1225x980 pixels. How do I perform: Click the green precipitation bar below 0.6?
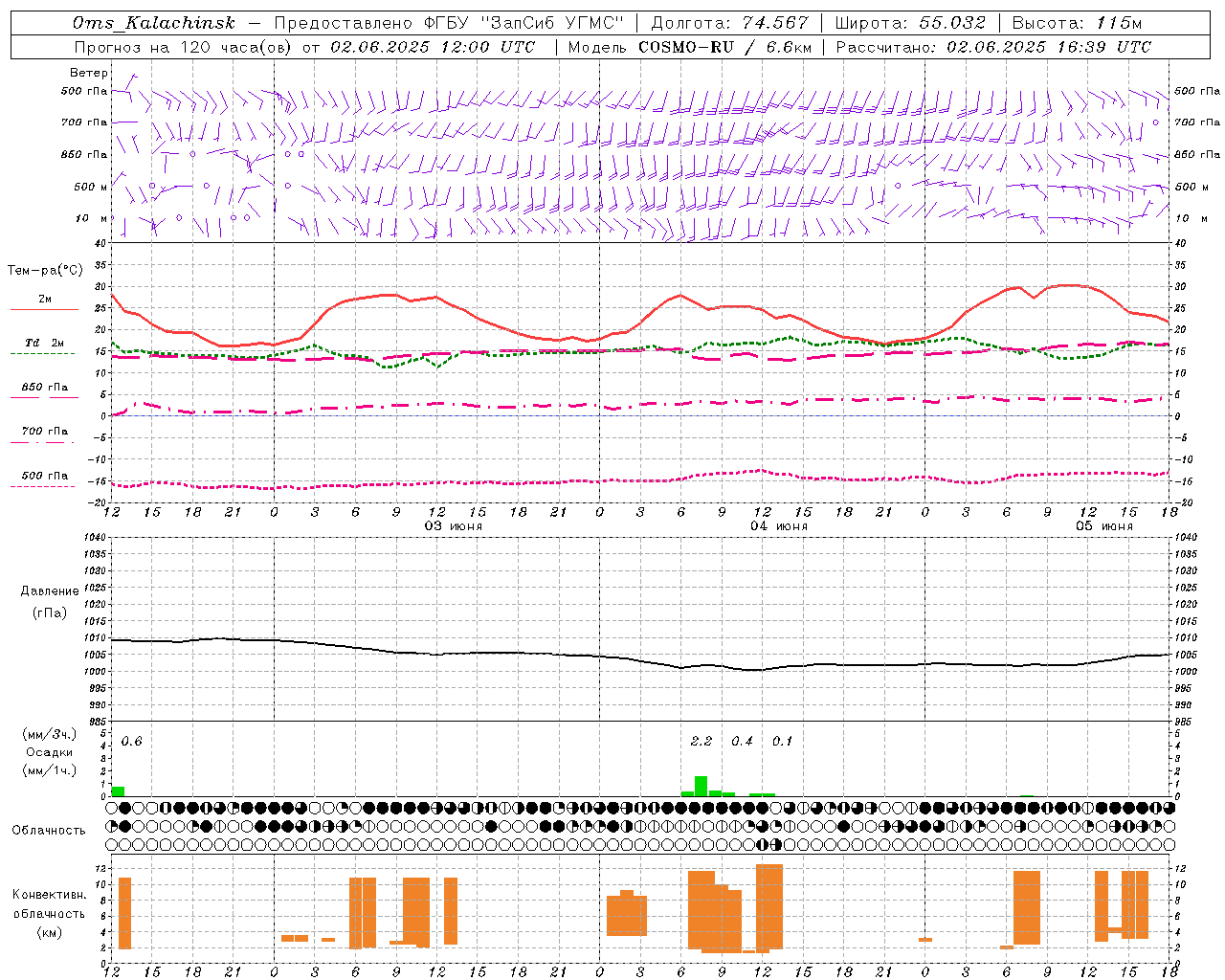119,791
